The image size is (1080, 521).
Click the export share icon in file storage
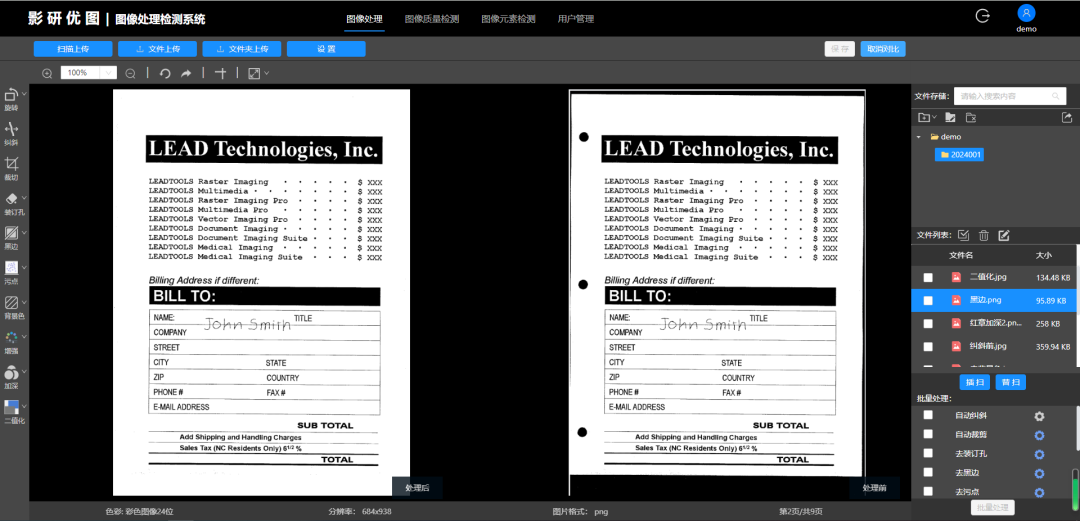point(1068,117)
